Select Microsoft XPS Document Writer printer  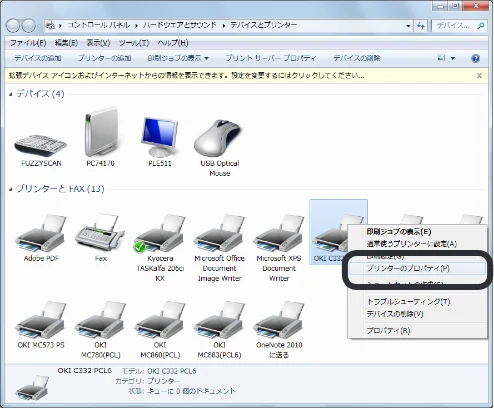279,233
